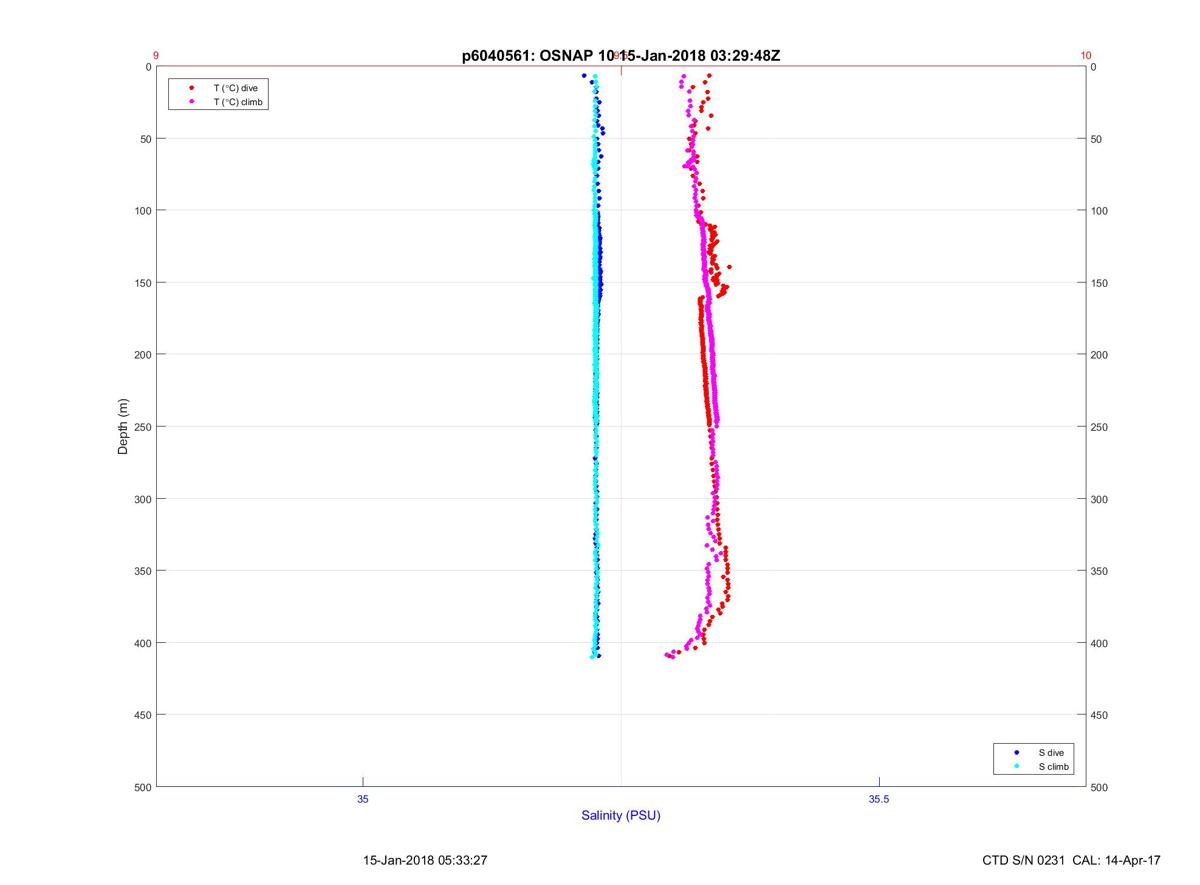The height and width of the screenshot is (885, 1200).
Task: Click the cyan marker beside 'S climb'
Action: pyautogui.click(x=1015, y=766)
